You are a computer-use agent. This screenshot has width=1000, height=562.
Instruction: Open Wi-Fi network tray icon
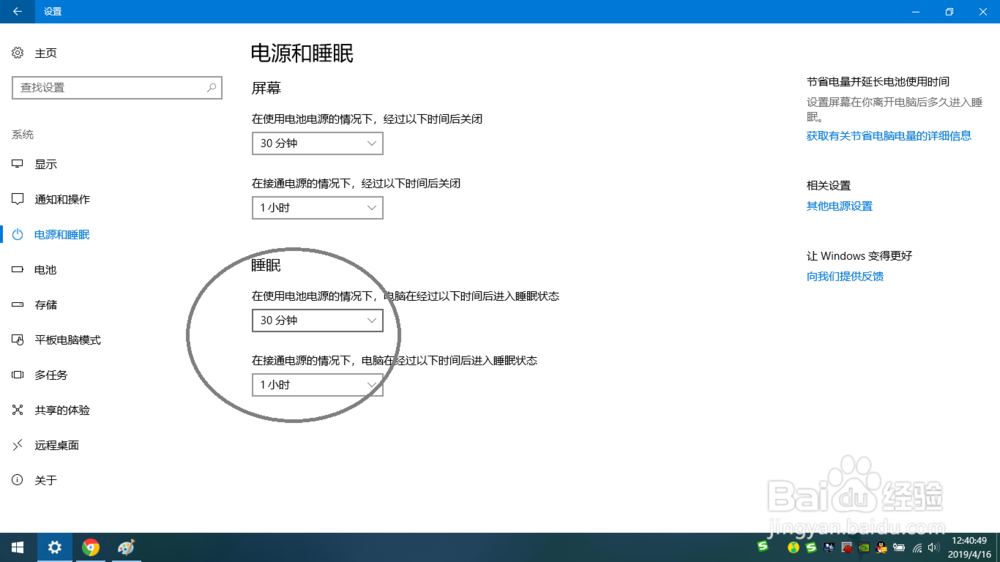coord(917,547)
